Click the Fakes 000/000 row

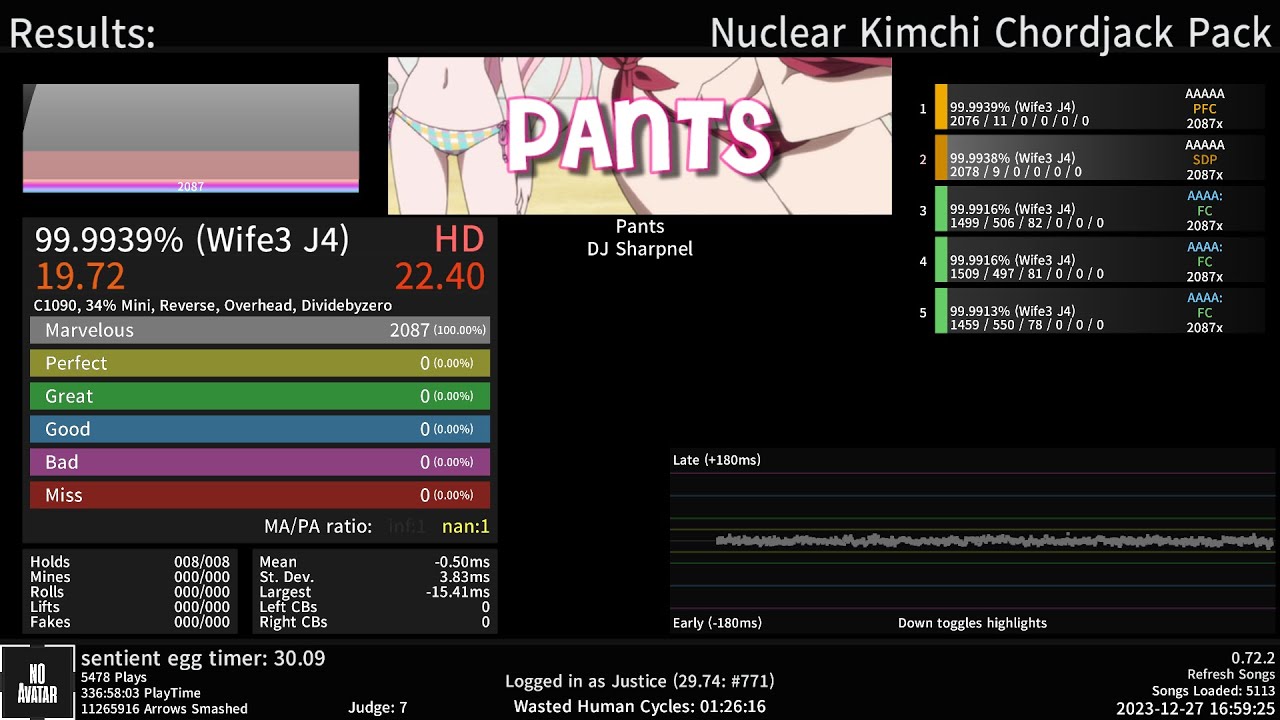point(130,622)
